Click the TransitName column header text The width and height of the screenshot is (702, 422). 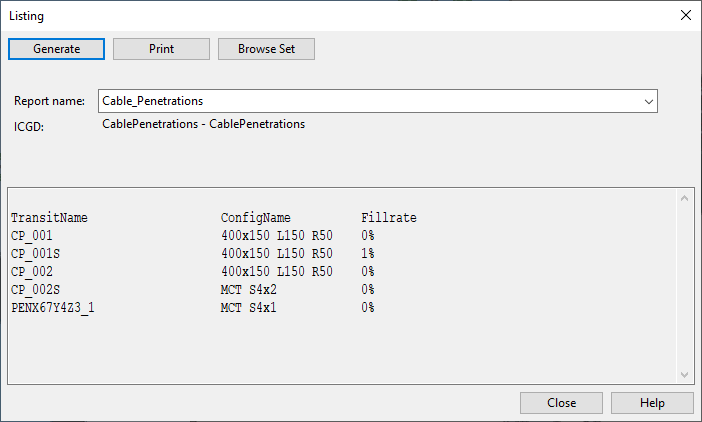tap(49, 217)
